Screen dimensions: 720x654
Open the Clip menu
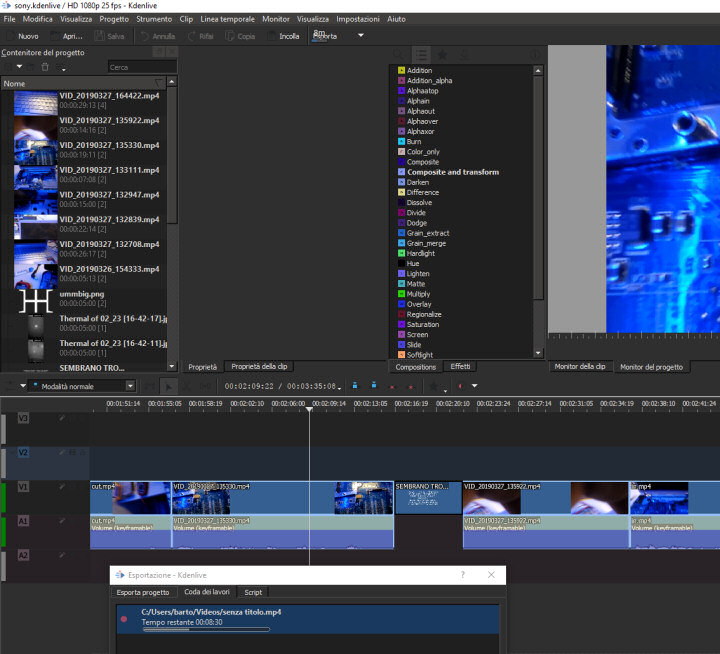click(x=186, y=19)
